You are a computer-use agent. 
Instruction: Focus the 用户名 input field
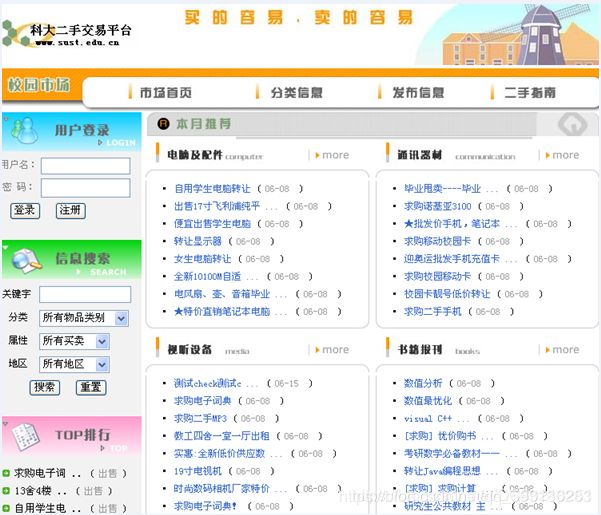pyautogui.click(x=85, y=166)
